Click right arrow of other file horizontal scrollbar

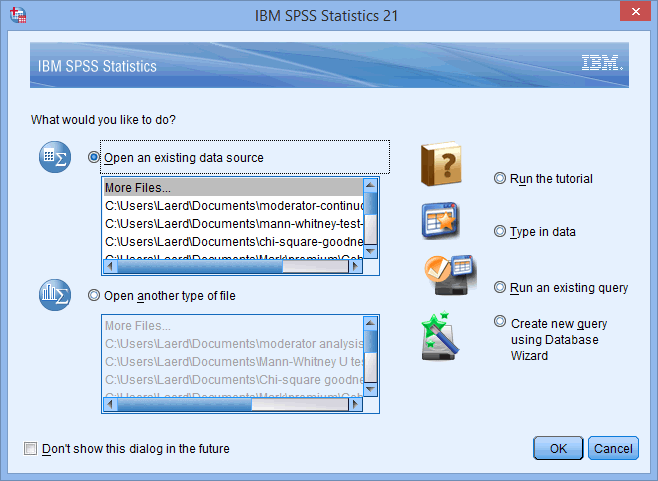click(x=355, y=404)
